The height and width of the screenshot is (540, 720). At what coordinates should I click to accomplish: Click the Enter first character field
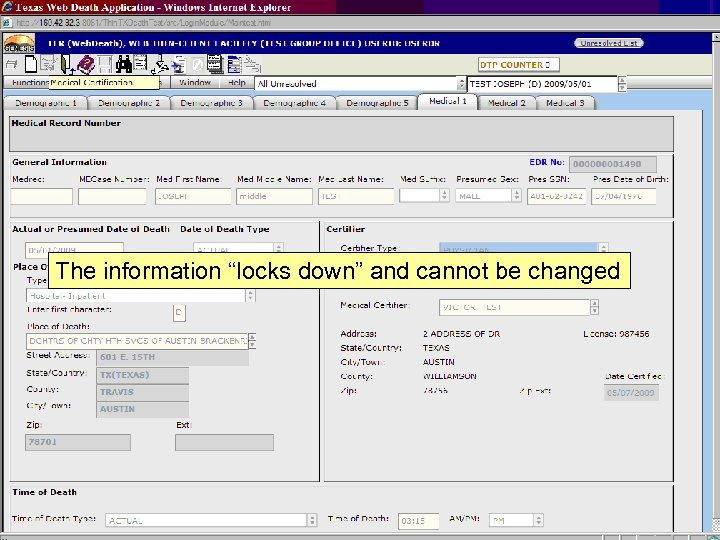179,313
